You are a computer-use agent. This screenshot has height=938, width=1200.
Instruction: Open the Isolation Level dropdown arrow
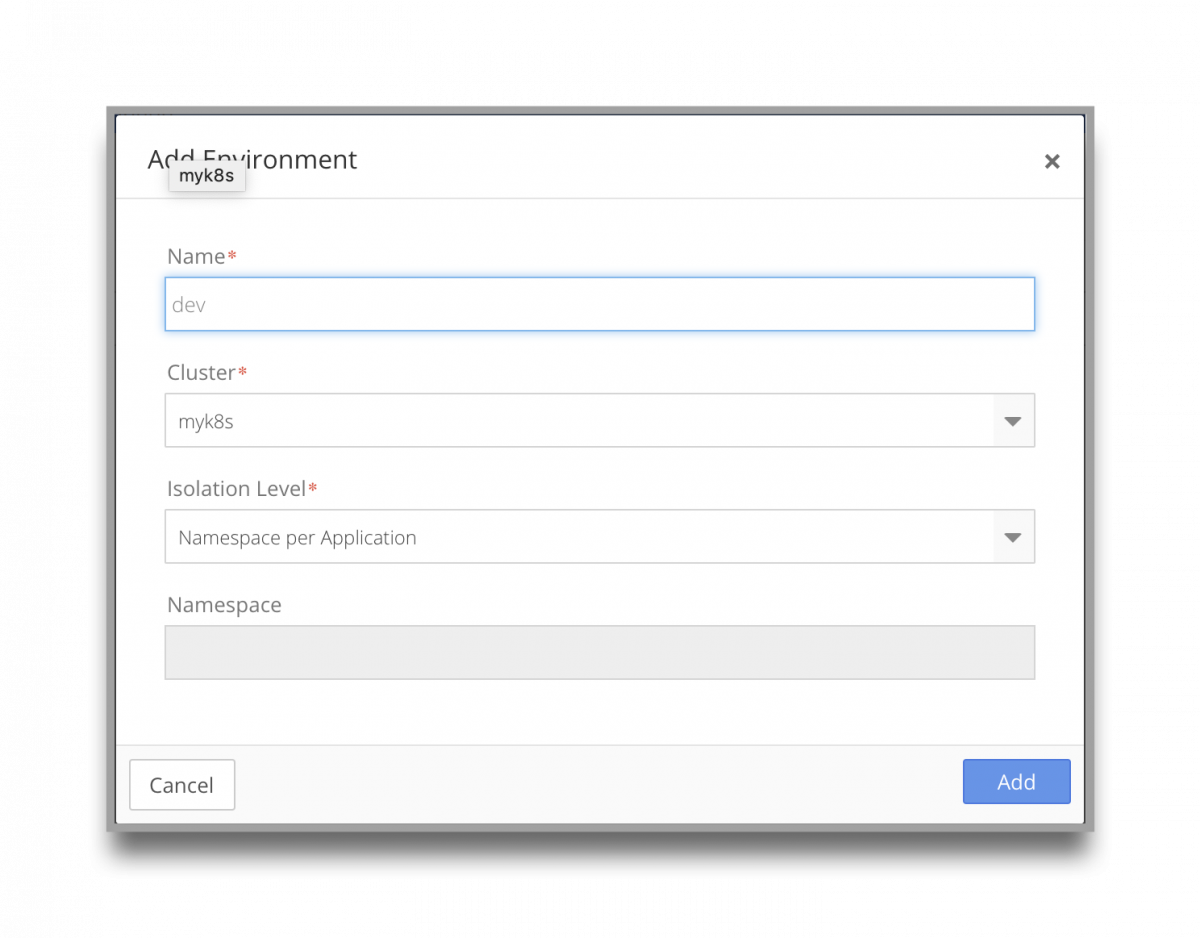(x=1014, y=537)
